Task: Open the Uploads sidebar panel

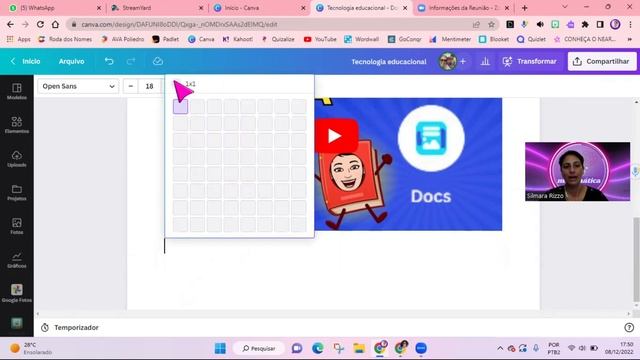Action: [17, 159]
